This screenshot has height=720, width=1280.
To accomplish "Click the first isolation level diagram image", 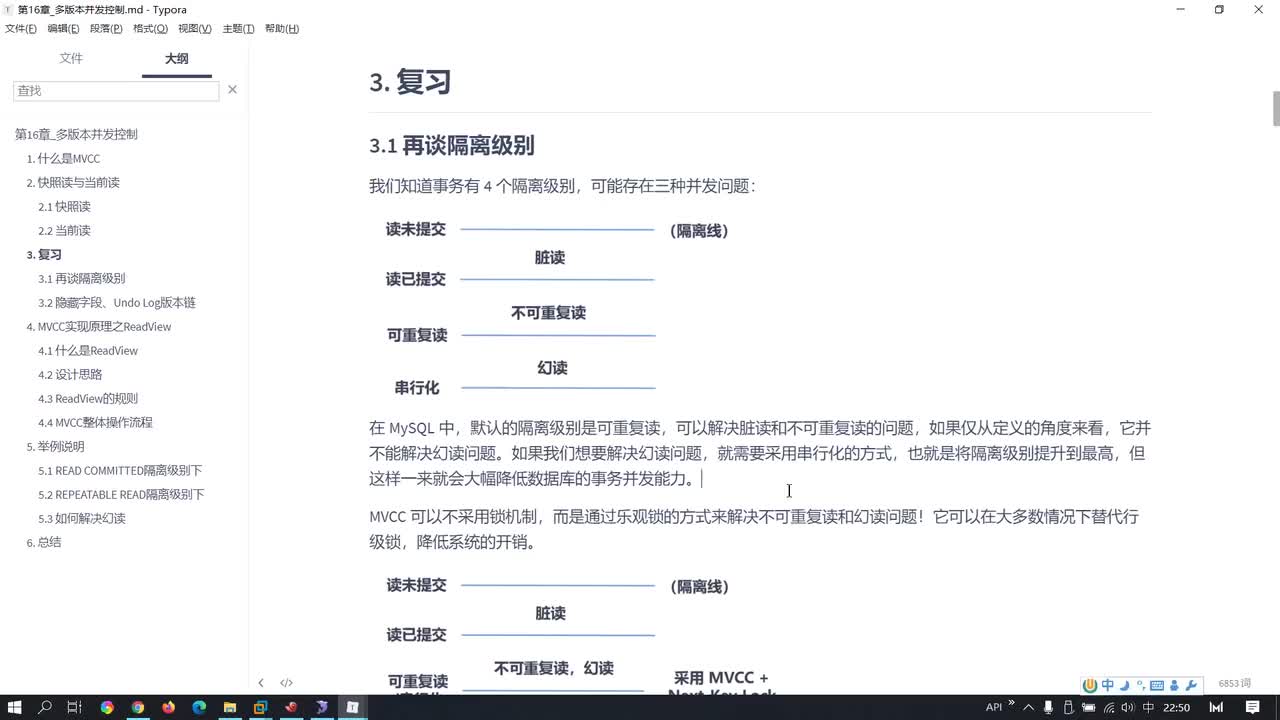I will [x=558, y=308].
